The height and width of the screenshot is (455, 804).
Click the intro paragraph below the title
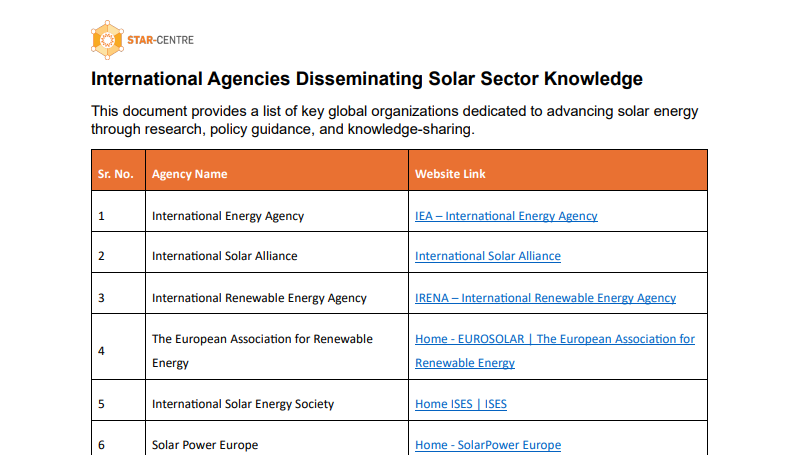click(x=394, y=120)
